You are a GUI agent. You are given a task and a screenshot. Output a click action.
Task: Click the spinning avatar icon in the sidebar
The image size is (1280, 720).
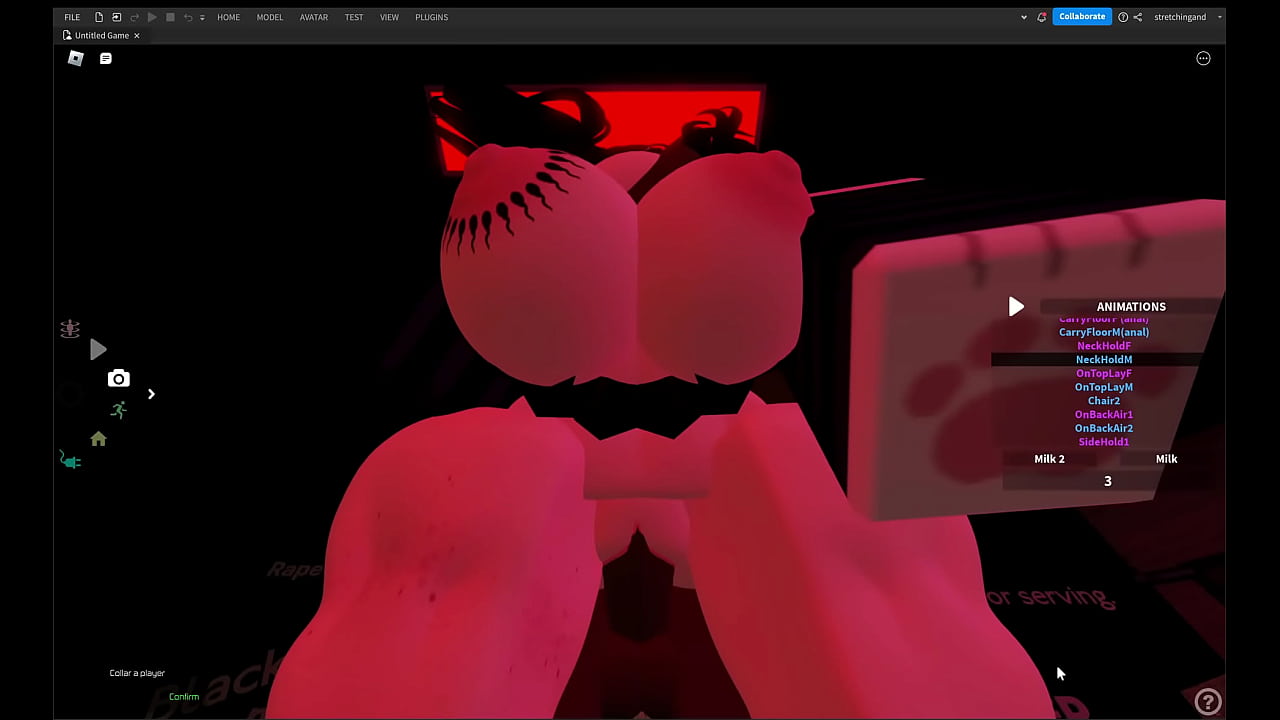(x=69, y=328)
